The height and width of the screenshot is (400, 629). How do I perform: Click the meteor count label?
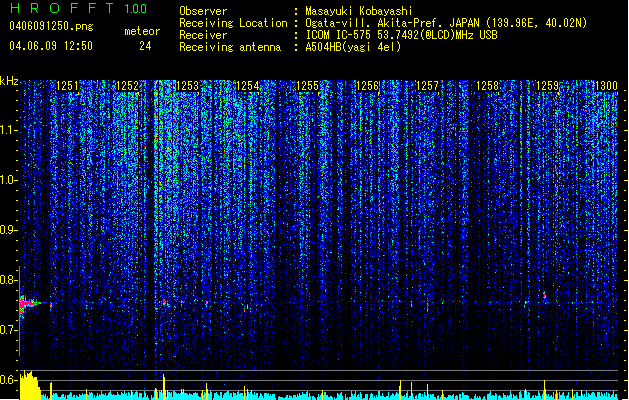142,31
